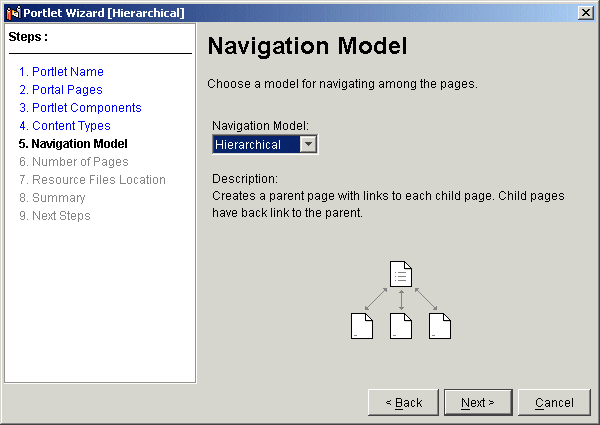Click the 'Description:' label
Screen dimensions: 600x425
click(x=245, y=179)
